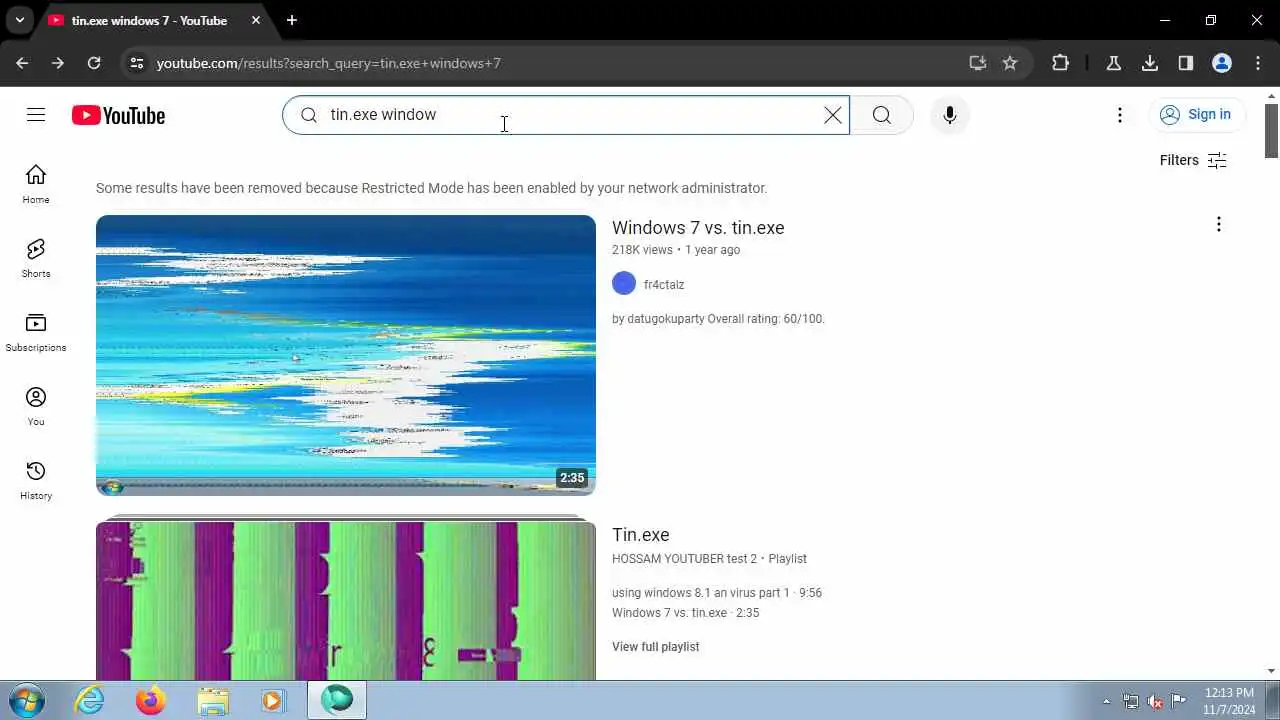1280x720 pixels.
Task: Click the muted volume tray icon
Action: (x=1155, y=701)
